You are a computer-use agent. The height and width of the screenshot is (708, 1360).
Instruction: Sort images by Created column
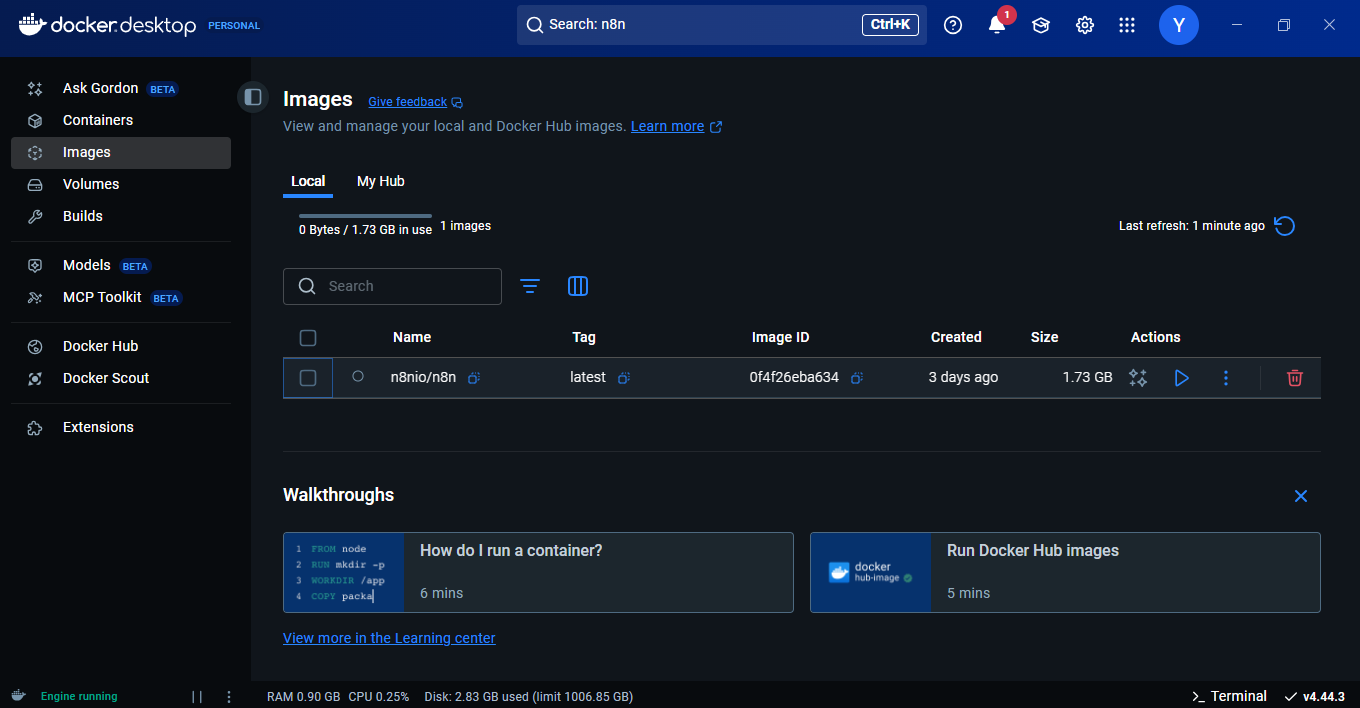pos(956,337)
